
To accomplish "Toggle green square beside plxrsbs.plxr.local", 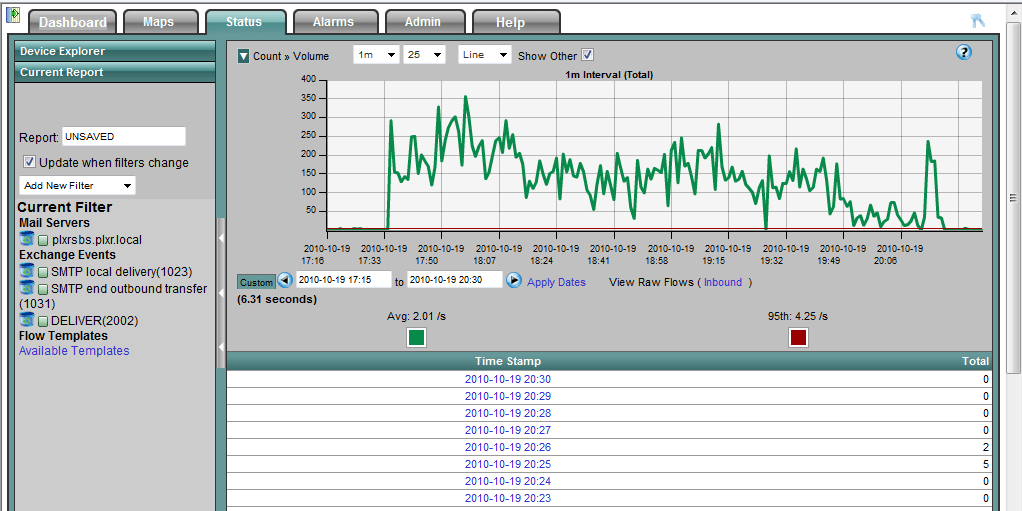I will (x=43, y=240).
